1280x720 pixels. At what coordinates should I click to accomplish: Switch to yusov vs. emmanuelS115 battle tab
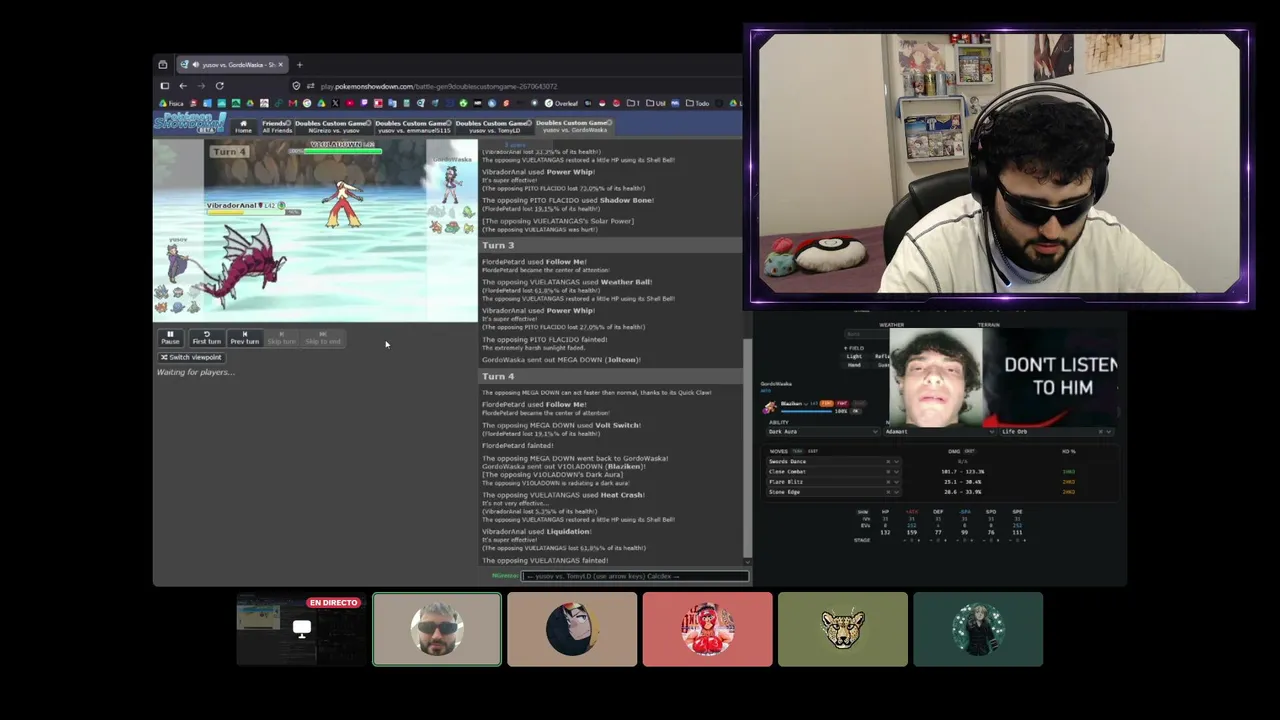412,127
